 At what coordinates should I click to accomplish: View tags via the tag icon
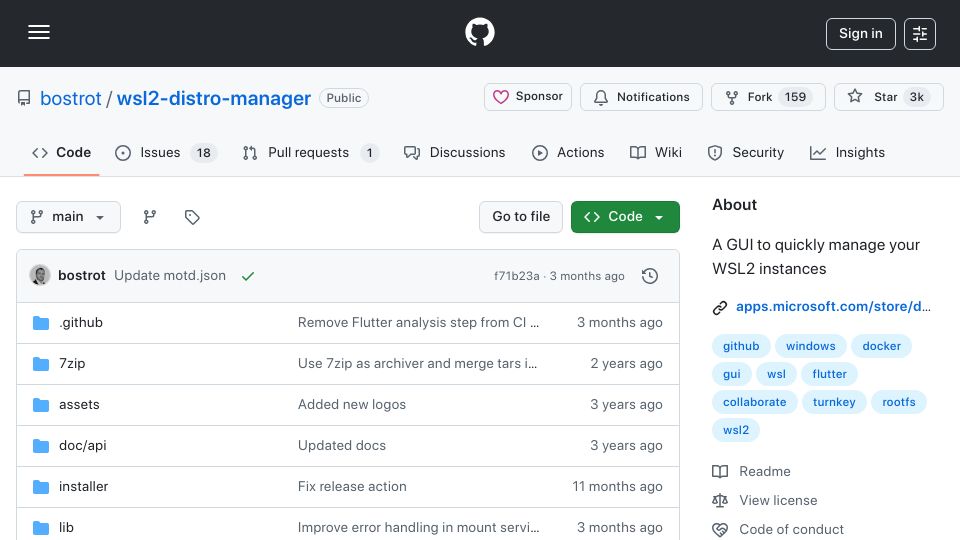point(192,217)
